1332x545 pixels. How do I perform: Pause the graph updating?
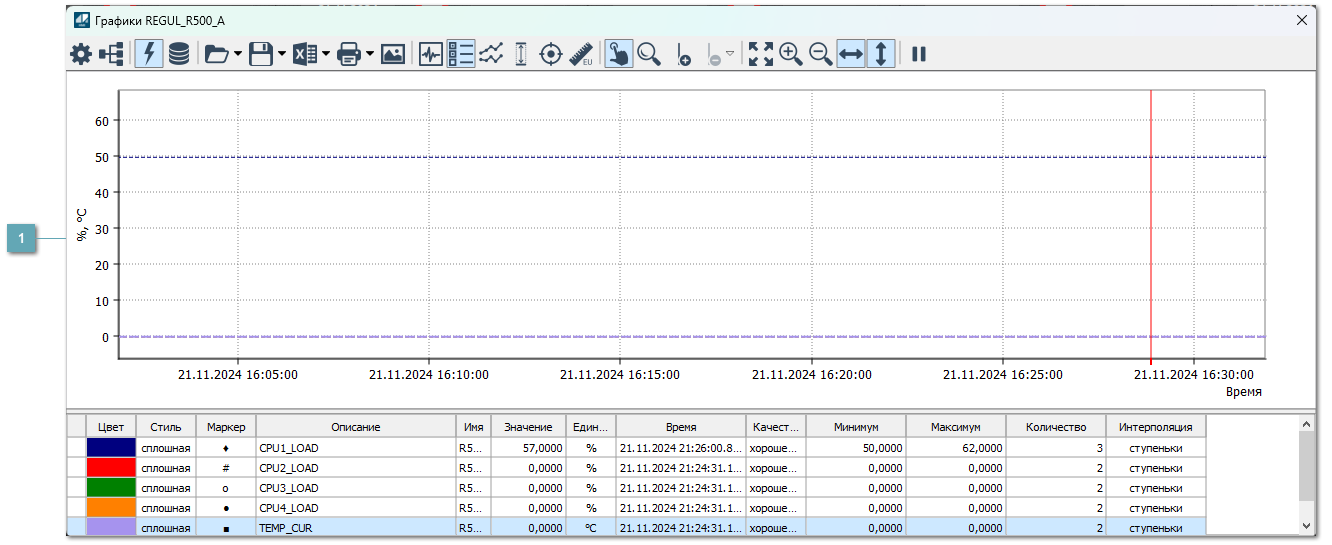[x=919, y=54]
